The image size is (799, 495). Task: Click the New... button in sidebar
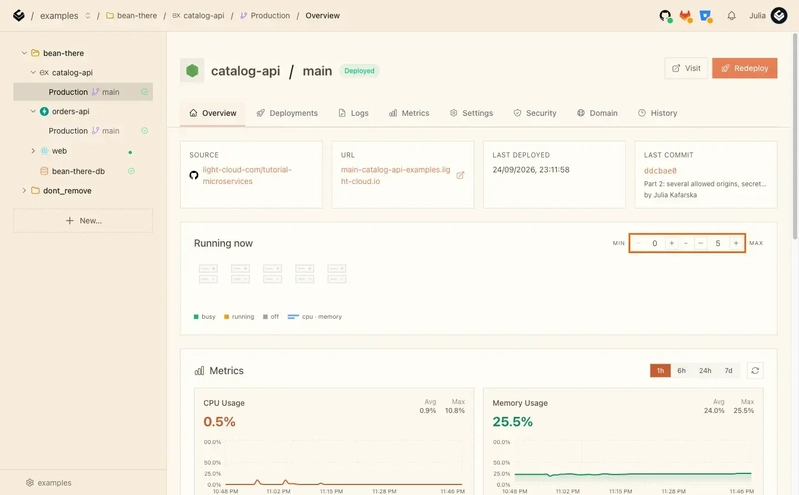coord(83,221)
